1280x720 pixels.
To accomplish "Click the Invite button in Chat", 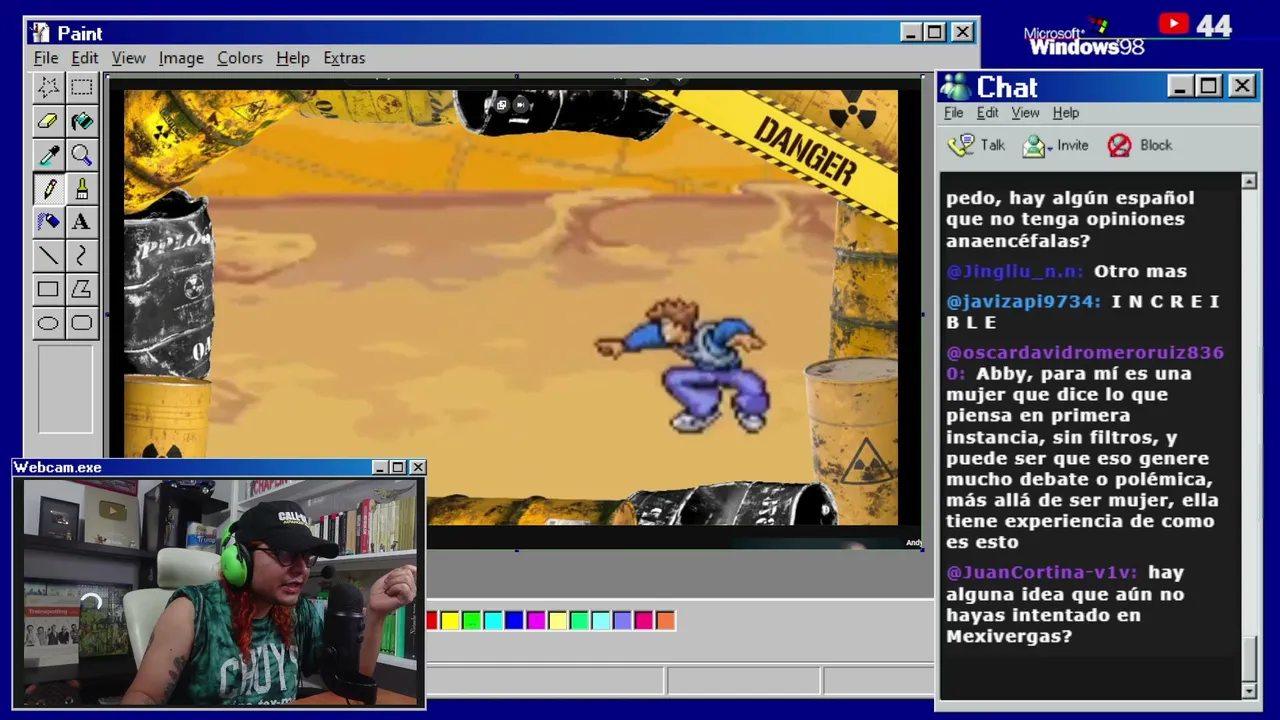I will click(1055, 146).
